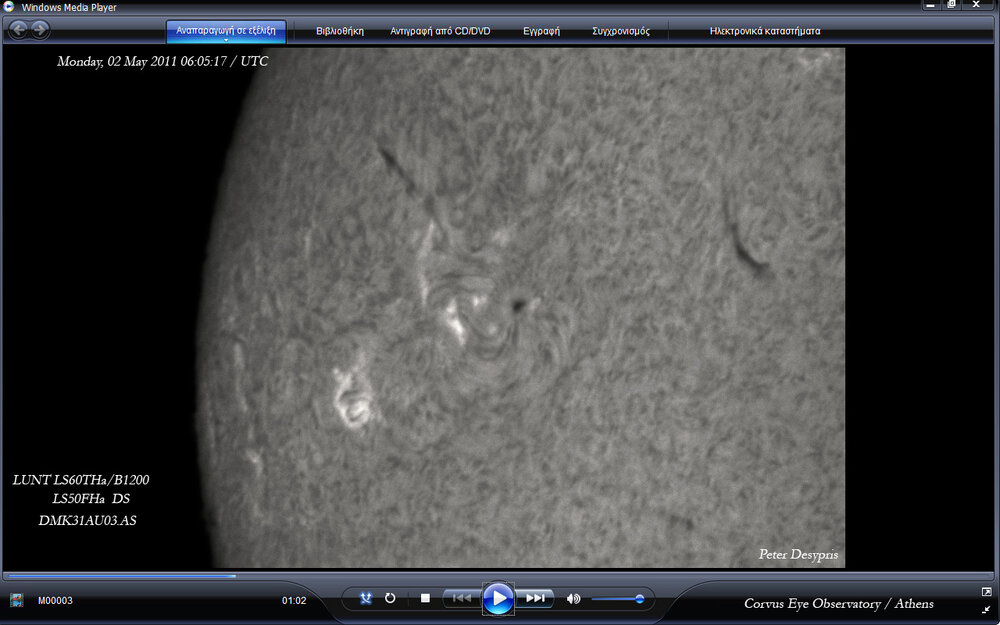Mute the speaker volume
Viewport: 1000px width, 625px height.
pyautogui.click(x=573, y=599)
